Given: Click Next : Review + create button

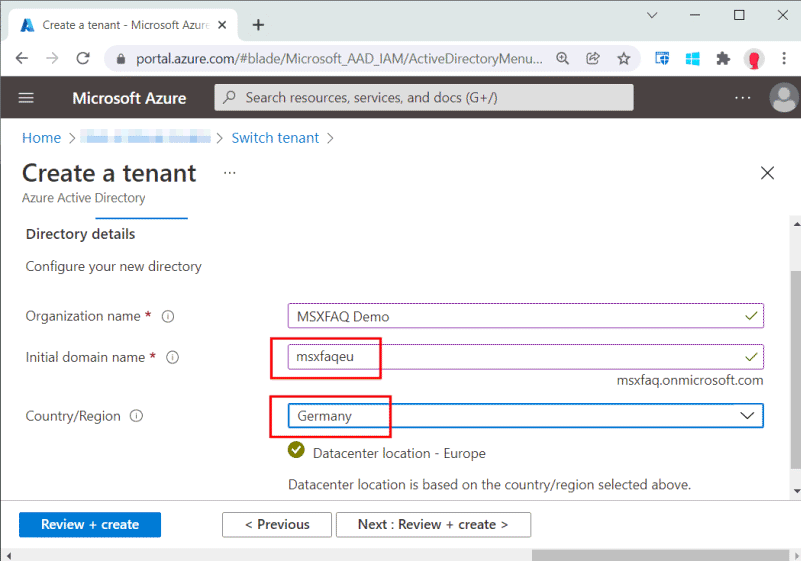Looking at the screenshot, I should coord(433,525).
